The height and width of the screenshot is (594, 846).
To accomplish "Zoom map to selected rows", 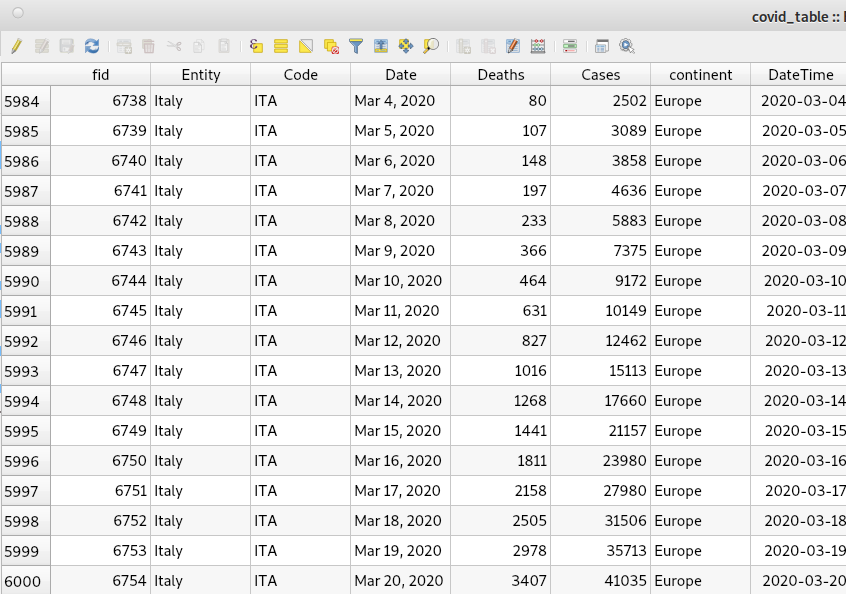I will (x=431, y=46).
